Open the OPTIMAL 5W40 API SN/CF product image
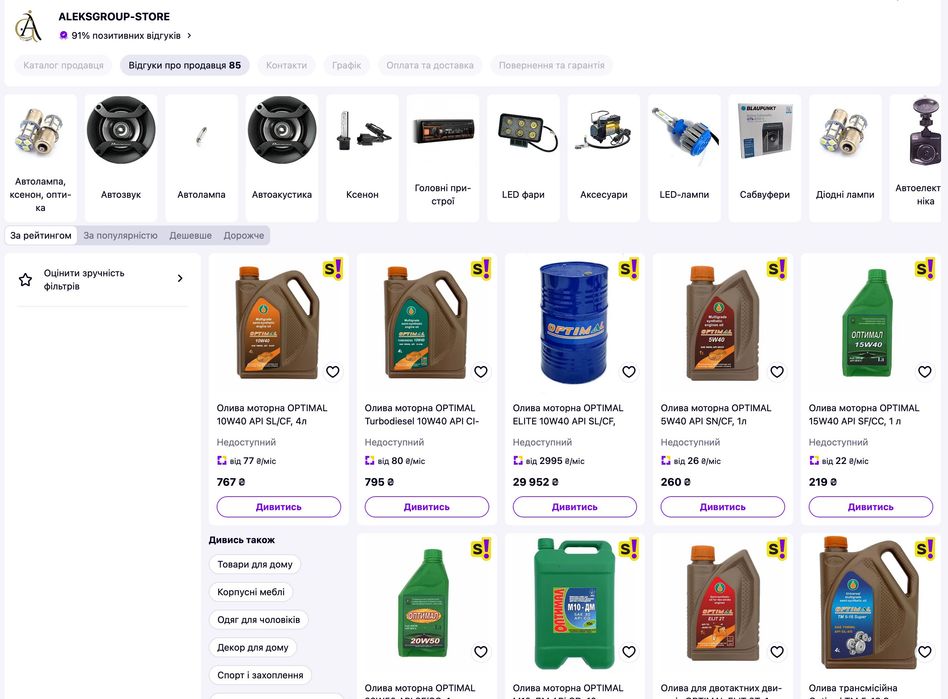 click(x=721, y=323)
